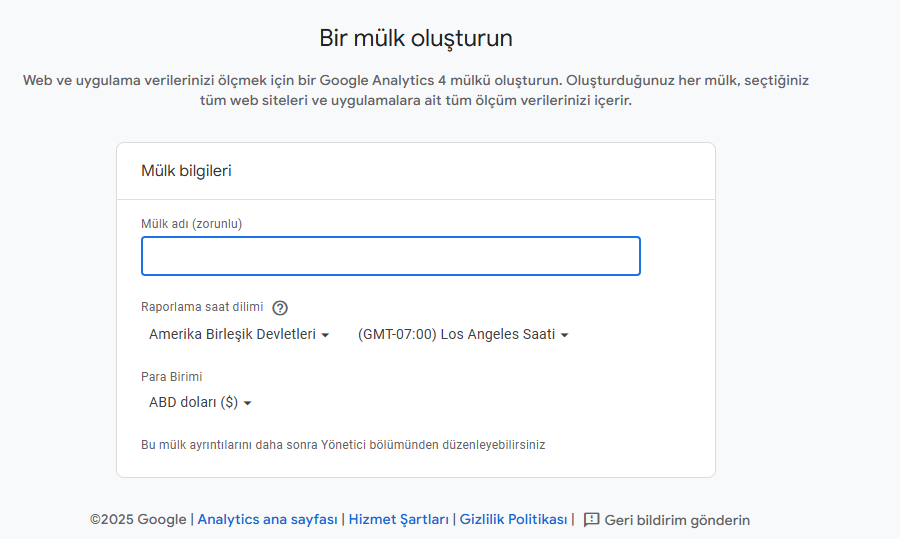The height and width of the screenshot is (539, 900).
Task: Click the Bir mülk oluşturun page title
Action: (416, 38)
